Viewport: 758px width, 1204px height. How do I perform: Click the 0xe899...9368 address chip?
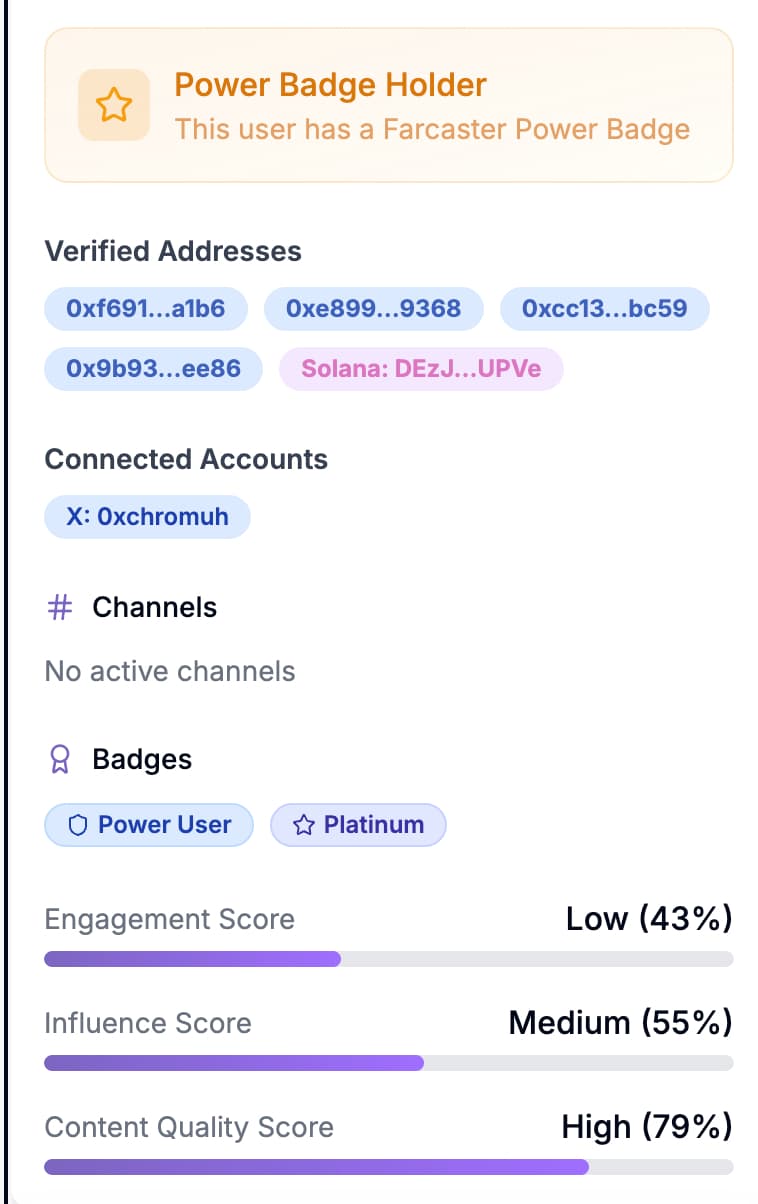point(374,309)
